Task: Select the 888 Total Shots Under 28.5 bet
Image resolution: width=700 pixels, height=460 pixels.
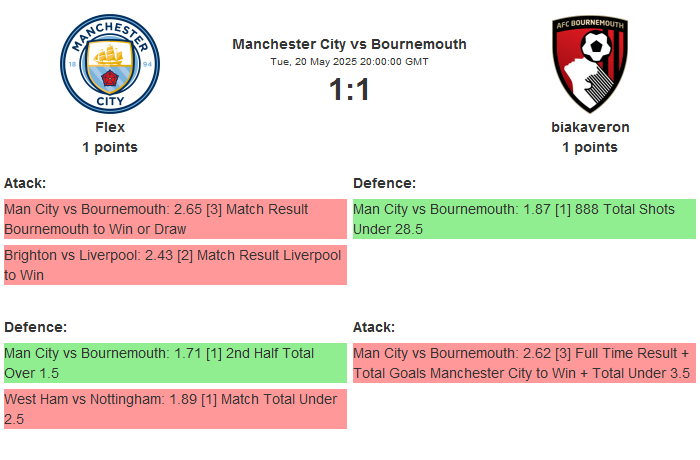Action: [524, 219]
